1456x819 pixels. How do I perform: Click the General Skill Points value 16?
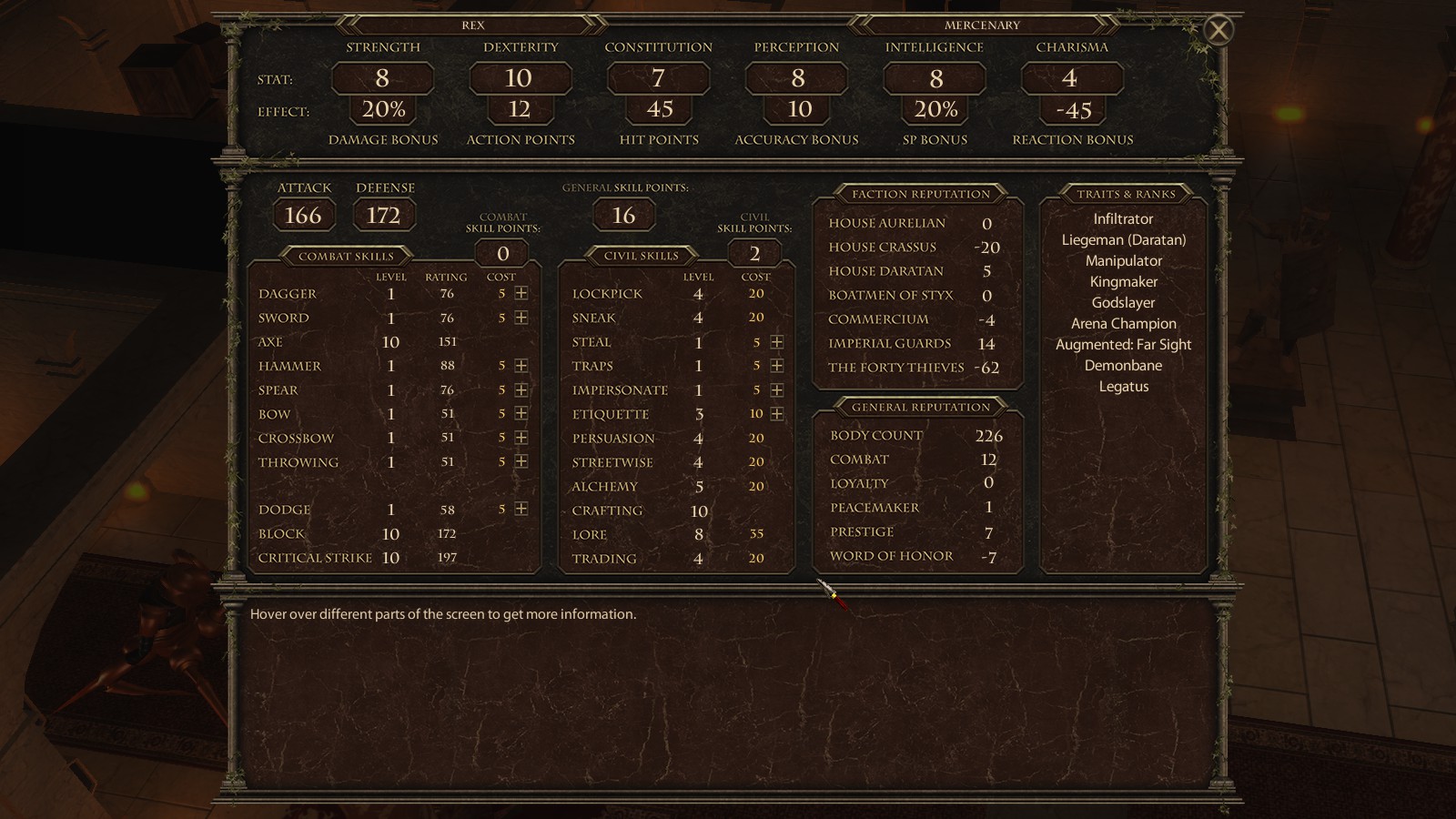tap(624, 216)
